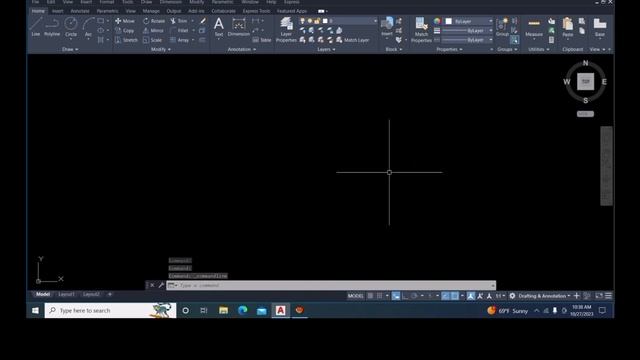Add a new layout tab
The width and height of the screenshot is (640, 360).
pyautogui.click(x=109, y=294)
